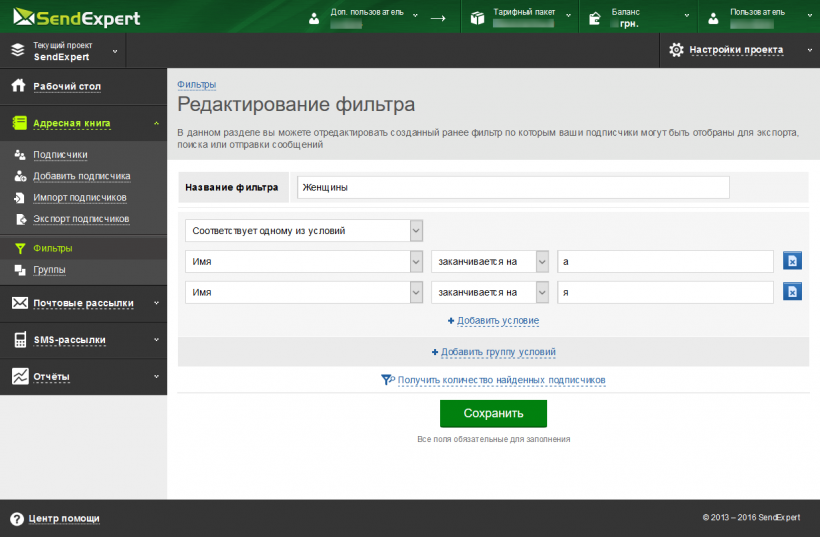Click the phone icon for SMS-рассылки
Image resolution: width=820 pixels, height=537 pixels.
coord(20,339)
